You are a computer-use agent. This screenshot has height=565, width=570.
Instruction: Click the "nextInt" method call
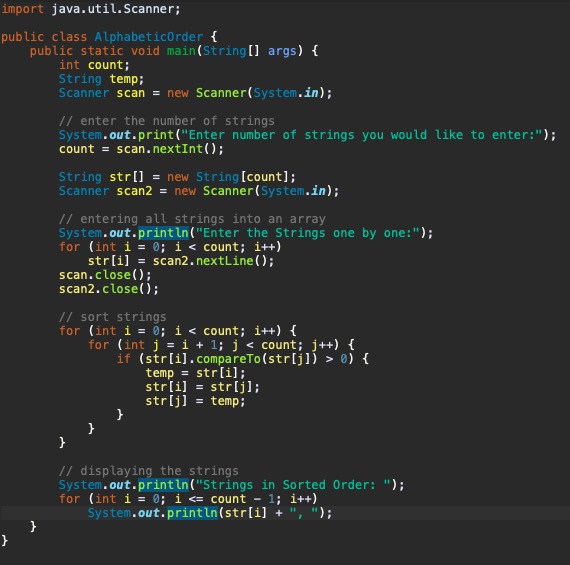[178, 149]
